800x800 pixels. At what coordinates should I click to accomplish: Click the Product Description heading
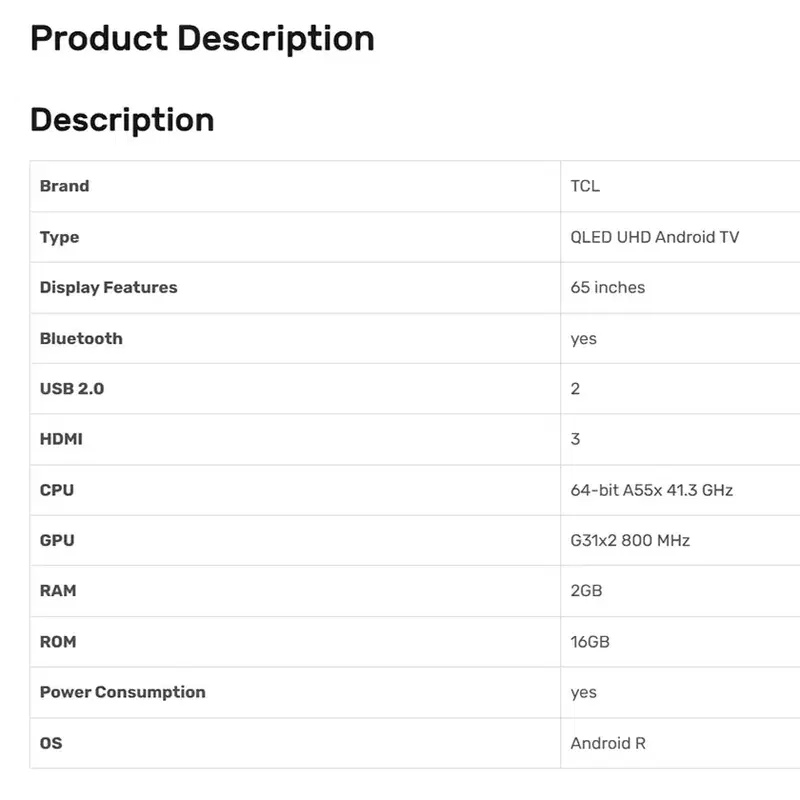pos(202,39)
